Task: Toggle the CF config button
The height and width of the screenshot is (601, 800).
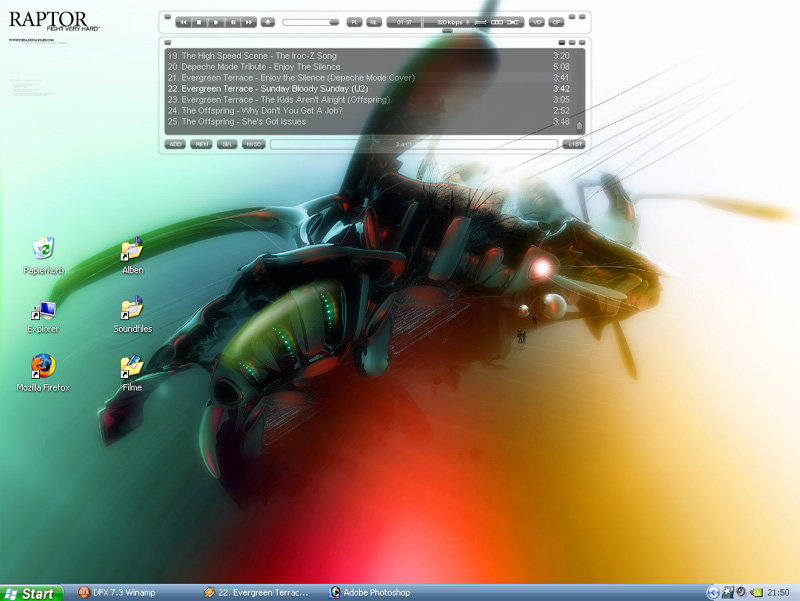Action: click(556, 22)
